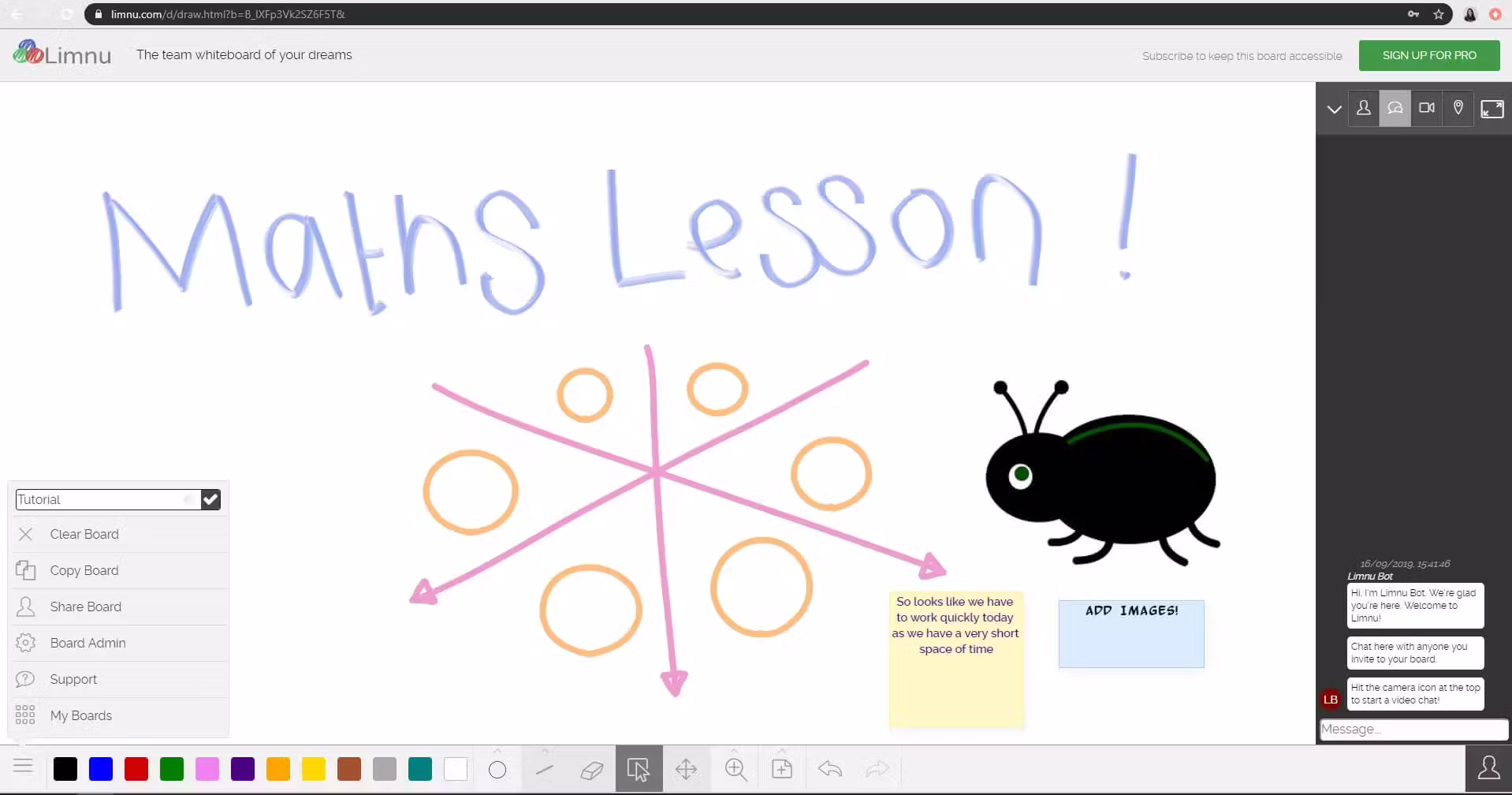The image size is (1512, 795).
Task: Expand the add-image tool options
Action: pyautogui.click(x=782, y=751)
